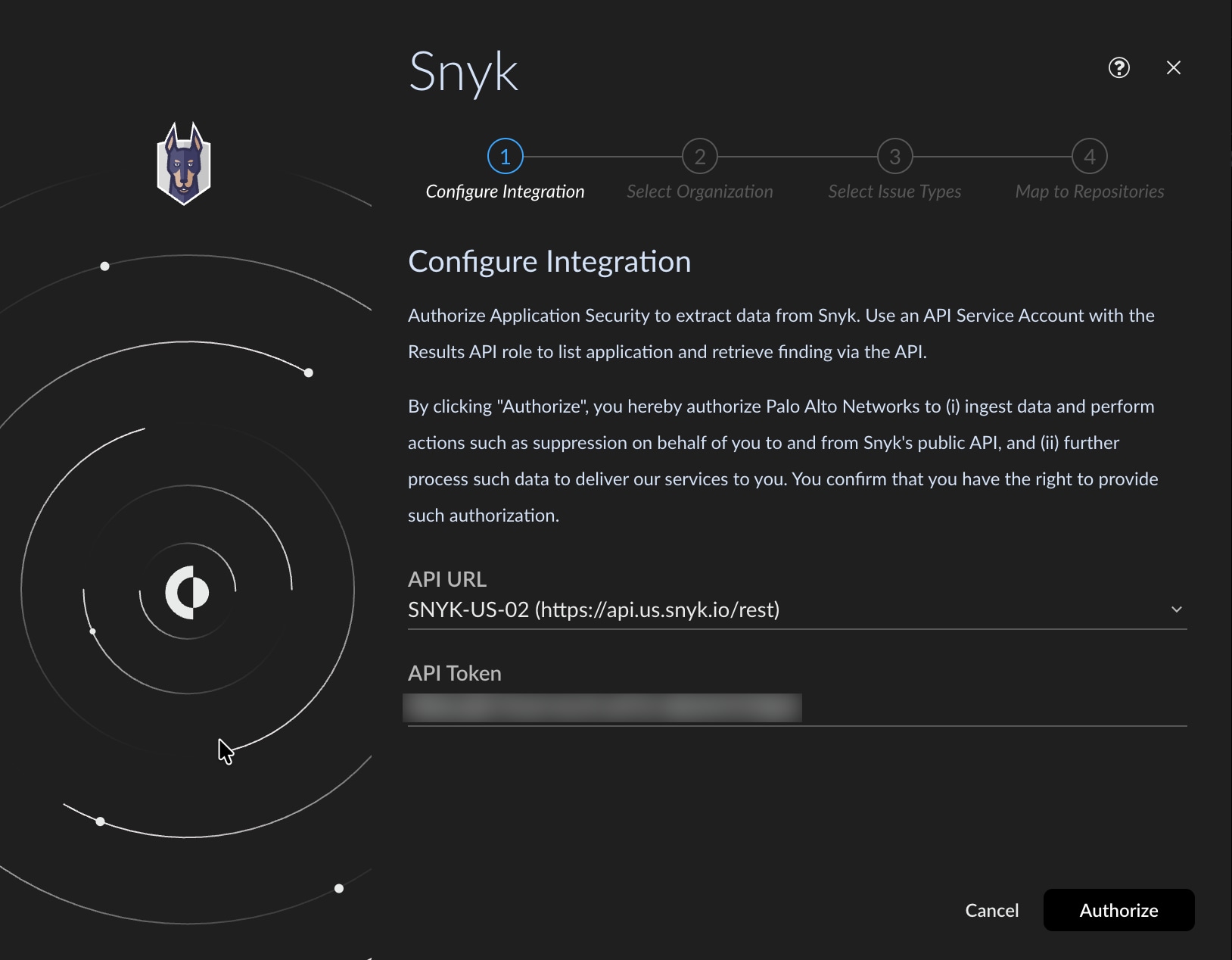Click the API Token label
This screenshot has width=1232, height=960.
(x=455, y=673)
